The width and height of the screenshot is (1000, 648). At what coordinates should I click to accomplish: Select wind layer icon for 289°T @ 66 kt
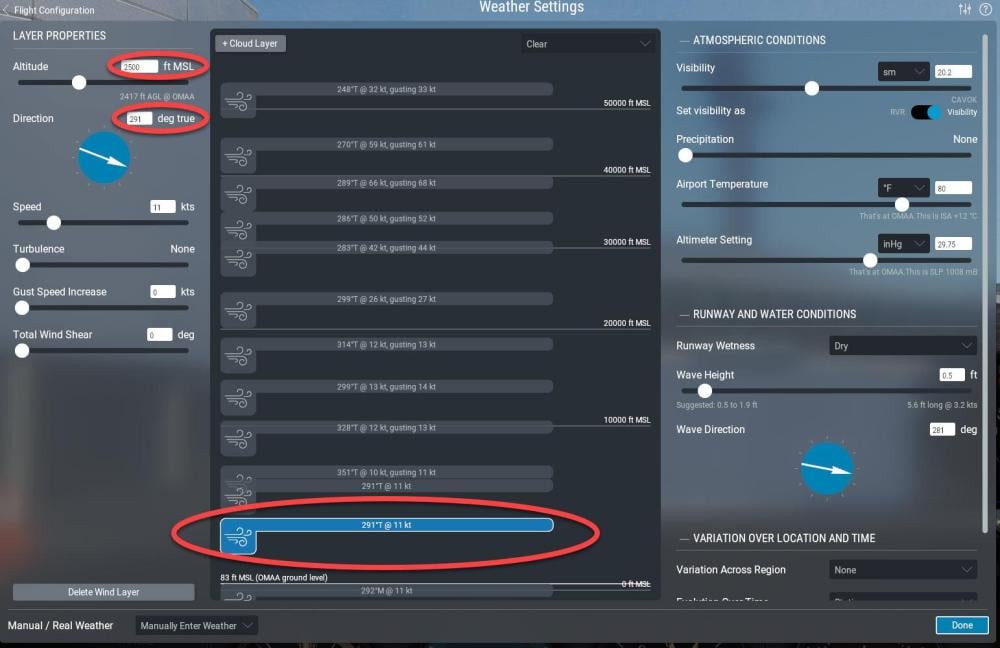[239, 194]
